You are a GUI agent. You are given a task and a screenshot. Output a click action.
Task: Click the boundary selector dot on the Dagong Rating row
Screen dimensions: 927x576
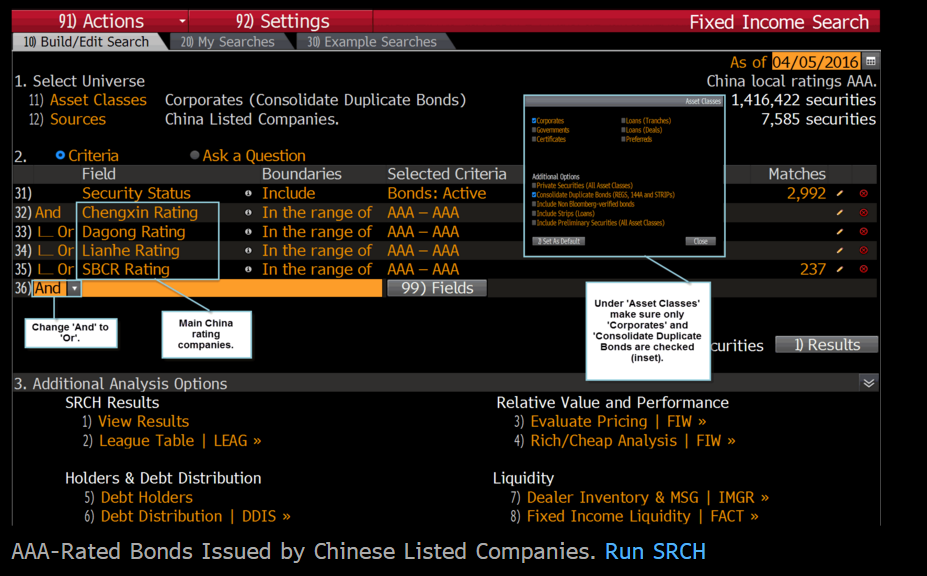coord(248,231)
